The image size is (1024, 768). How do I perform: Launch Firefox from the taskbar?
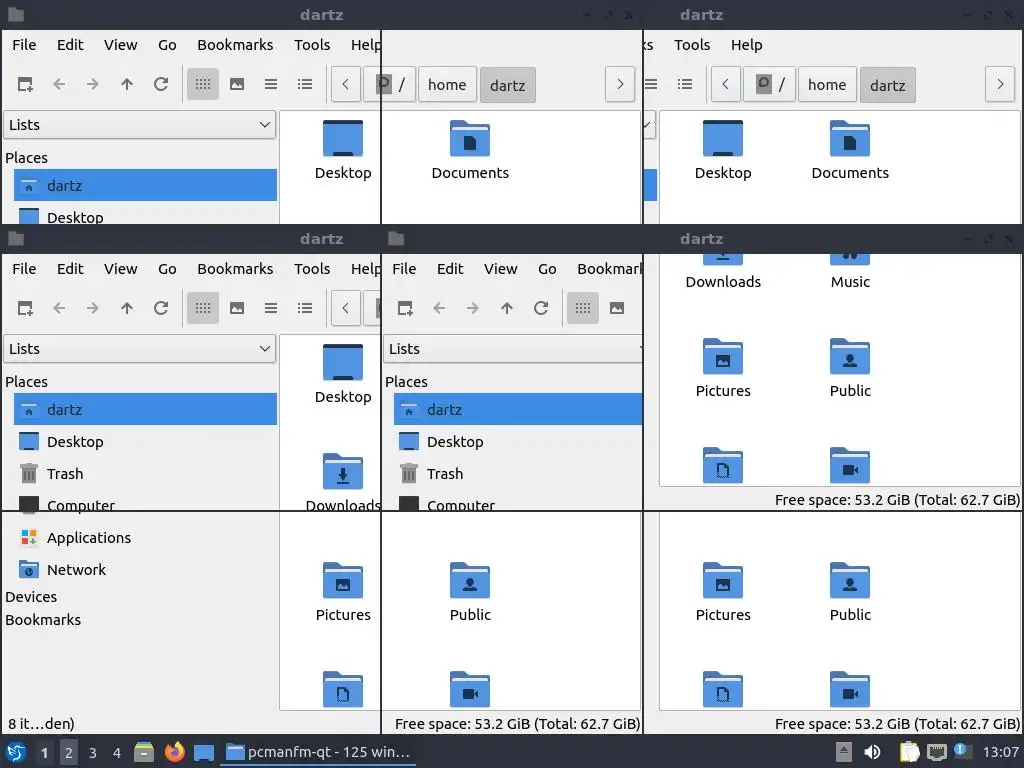coord(174,752)
